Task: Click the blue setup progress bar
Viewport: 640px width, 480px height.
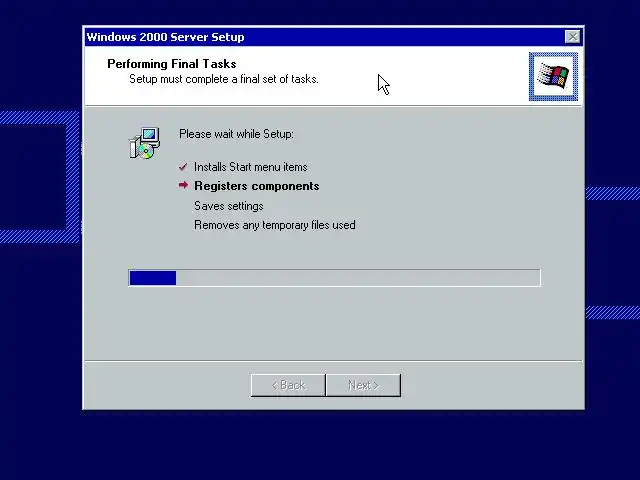Action: point(334,278)
